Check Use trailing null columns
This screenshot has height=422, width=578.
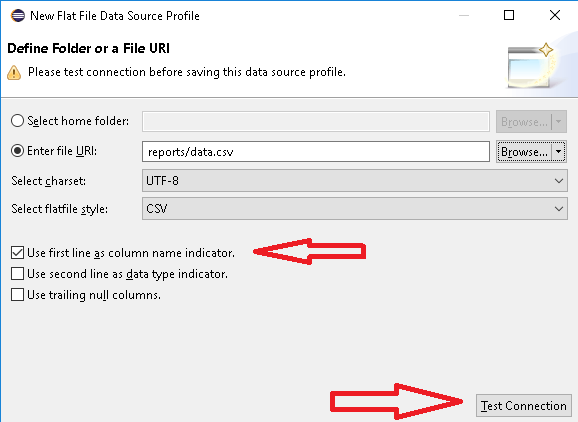(x=17, y=295)
